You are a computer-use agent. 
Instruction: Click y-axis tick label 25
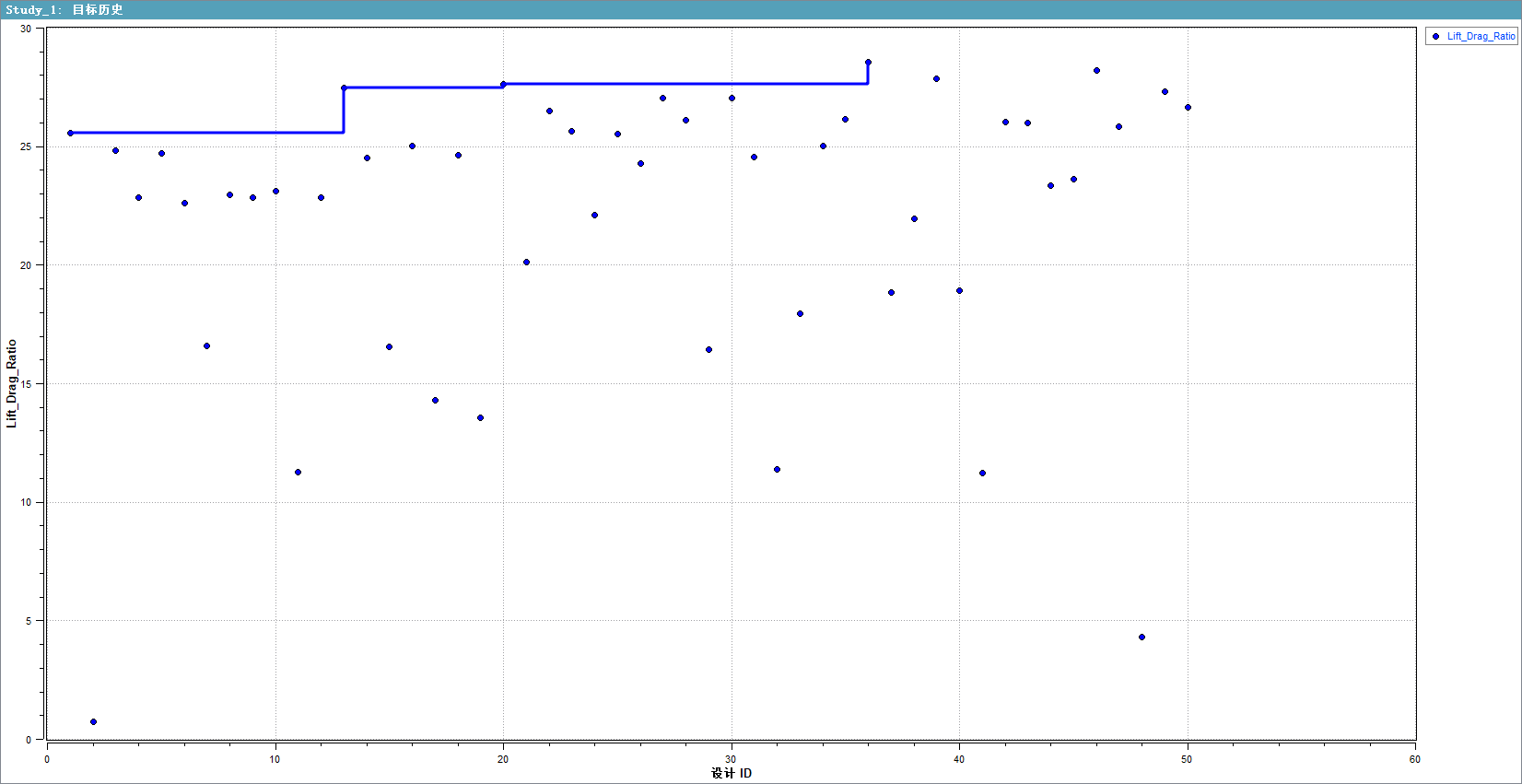(x=26, y=146)
